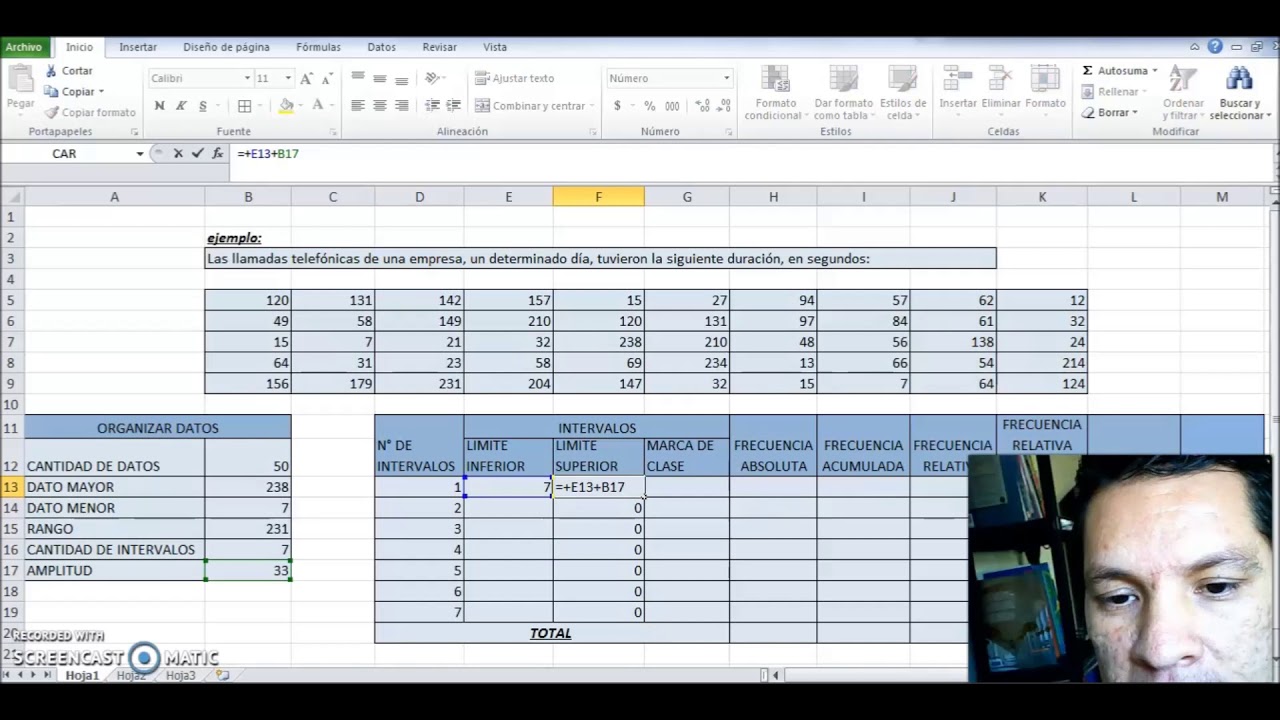Decrease font size with the small A icon

coord(329,78)
